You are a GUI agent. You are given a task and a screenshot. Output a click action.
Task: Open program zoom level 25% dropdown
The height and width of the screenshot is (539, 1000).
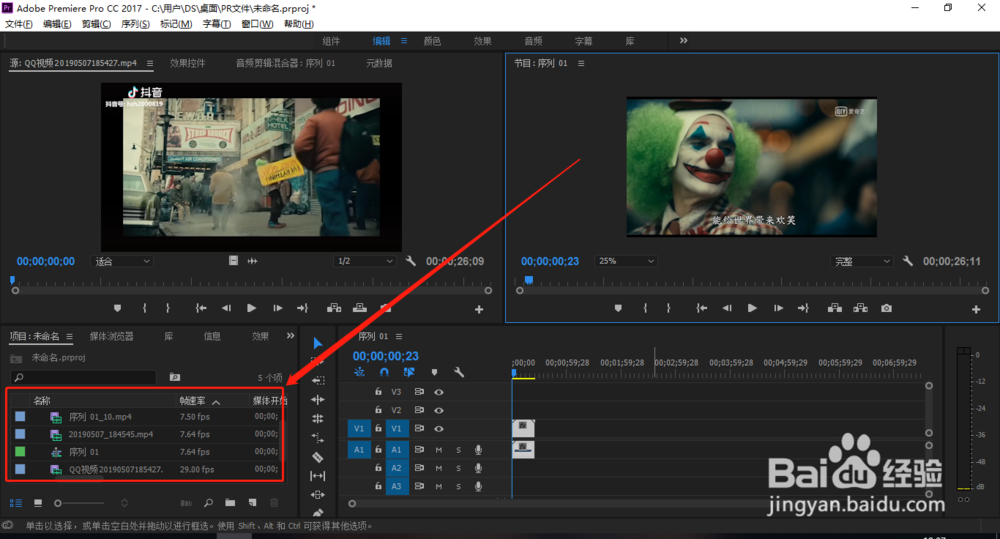pyautogui.click(x=625, y=261)
